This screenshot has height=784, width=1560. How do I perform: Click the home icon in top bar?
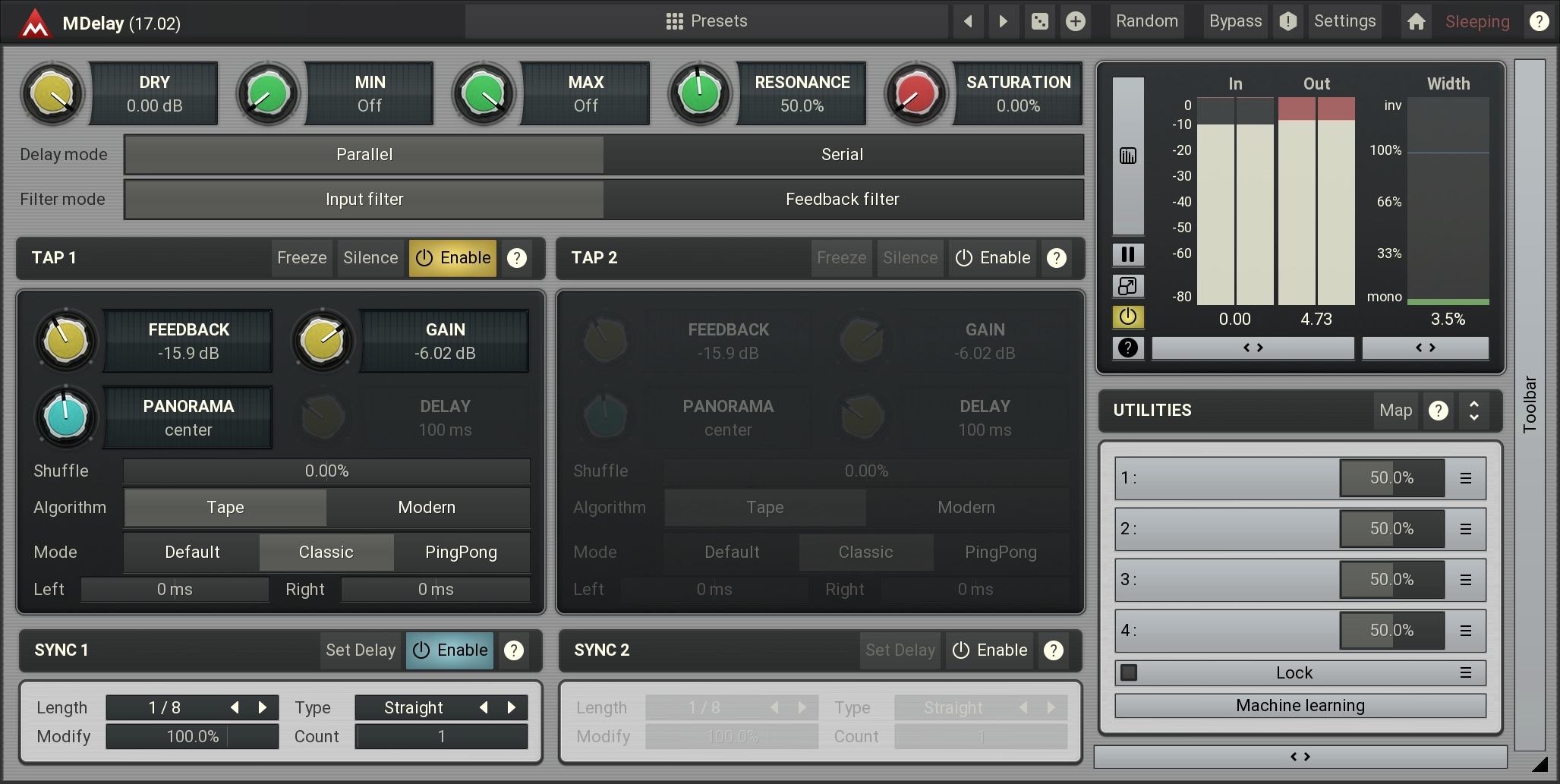point(1416,21)
